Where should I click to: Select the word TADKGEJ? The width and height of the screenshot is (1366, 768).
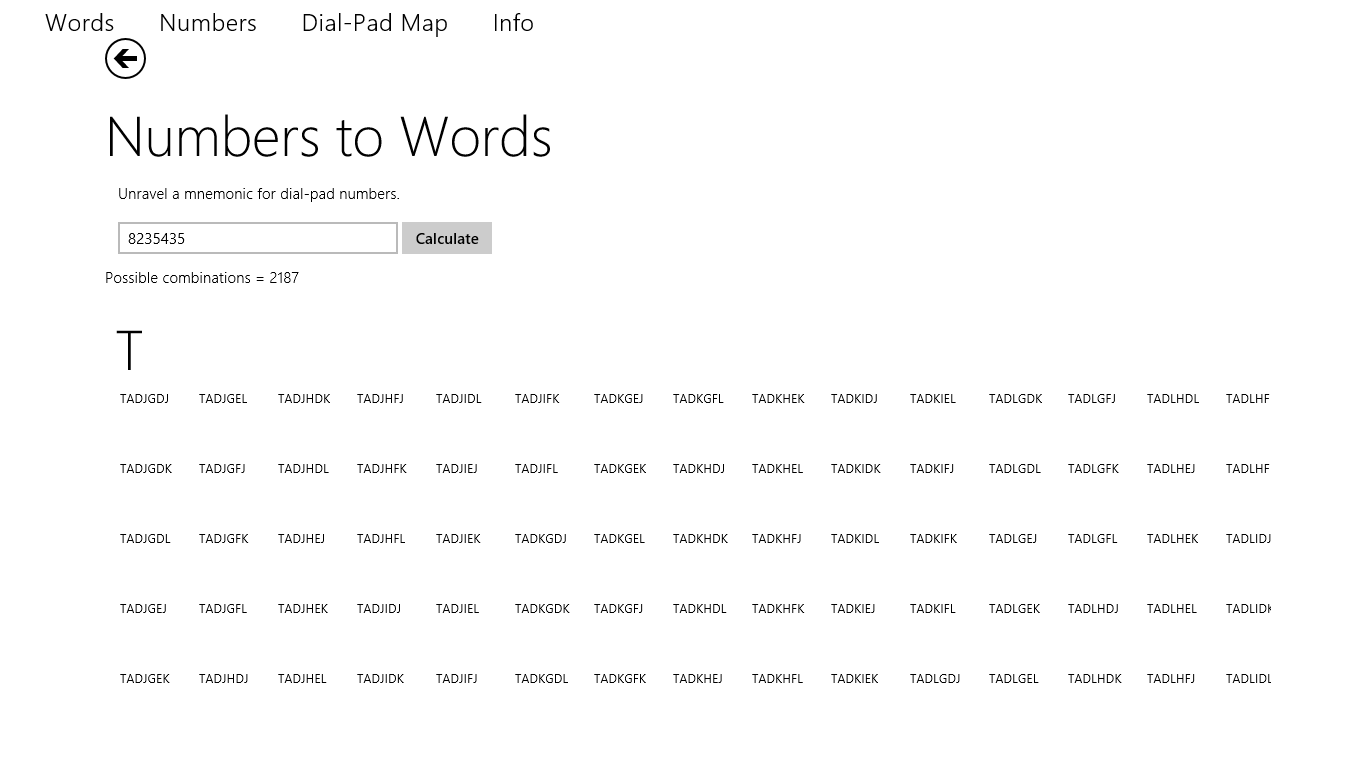coord(618,399)
